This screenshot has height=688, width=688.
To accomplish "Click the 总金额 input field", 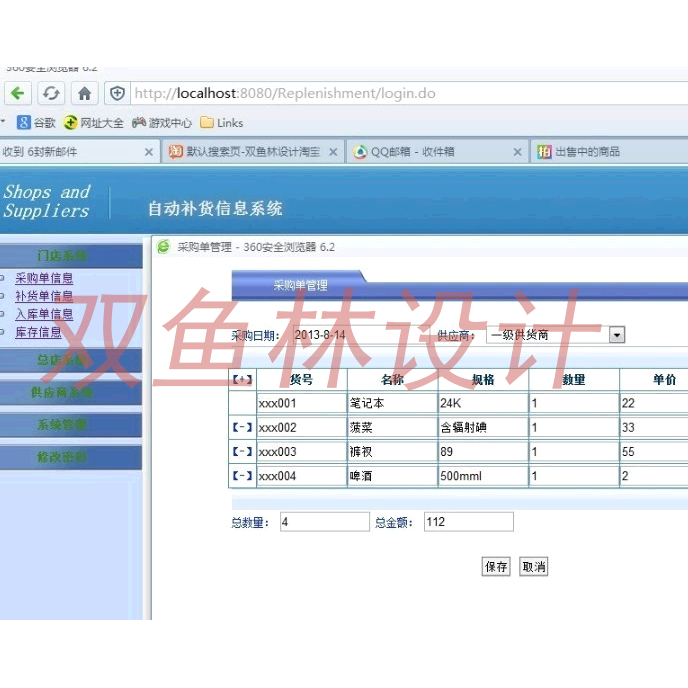I will click(x=469, y=522).
